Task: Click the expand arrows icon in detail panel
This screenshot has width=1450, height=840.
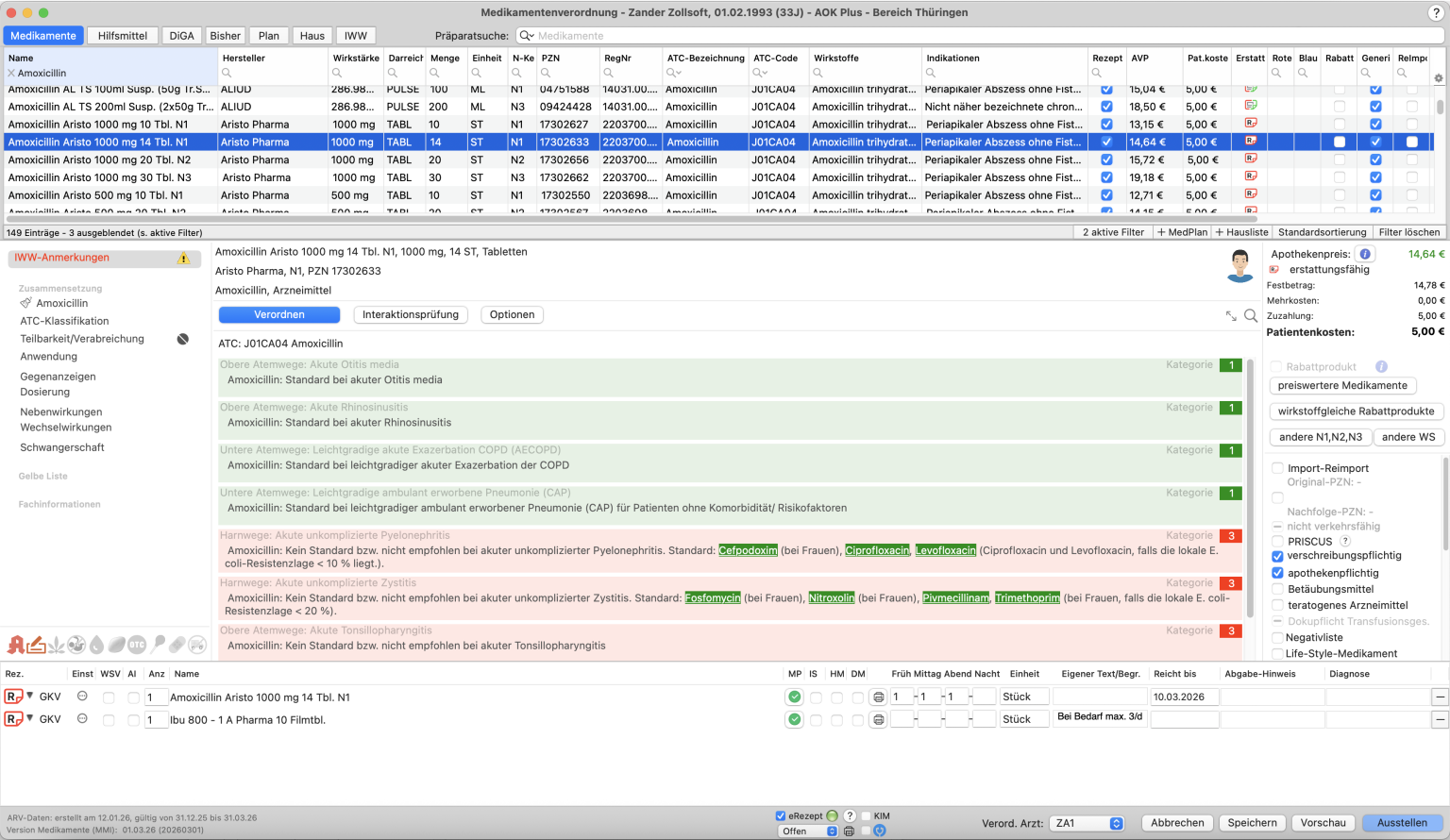Action: (1231, 316)
